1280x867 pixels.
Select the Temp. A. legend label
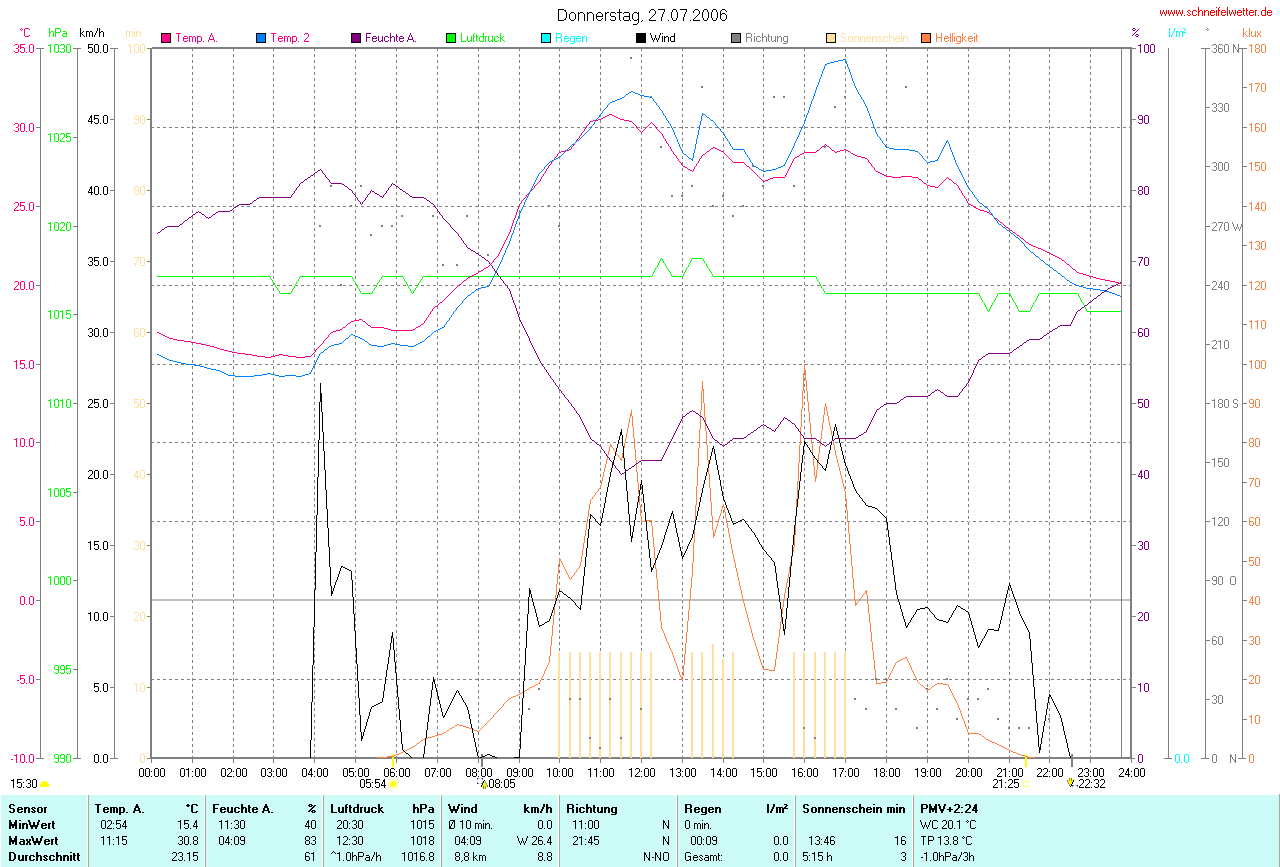[196, 38]
